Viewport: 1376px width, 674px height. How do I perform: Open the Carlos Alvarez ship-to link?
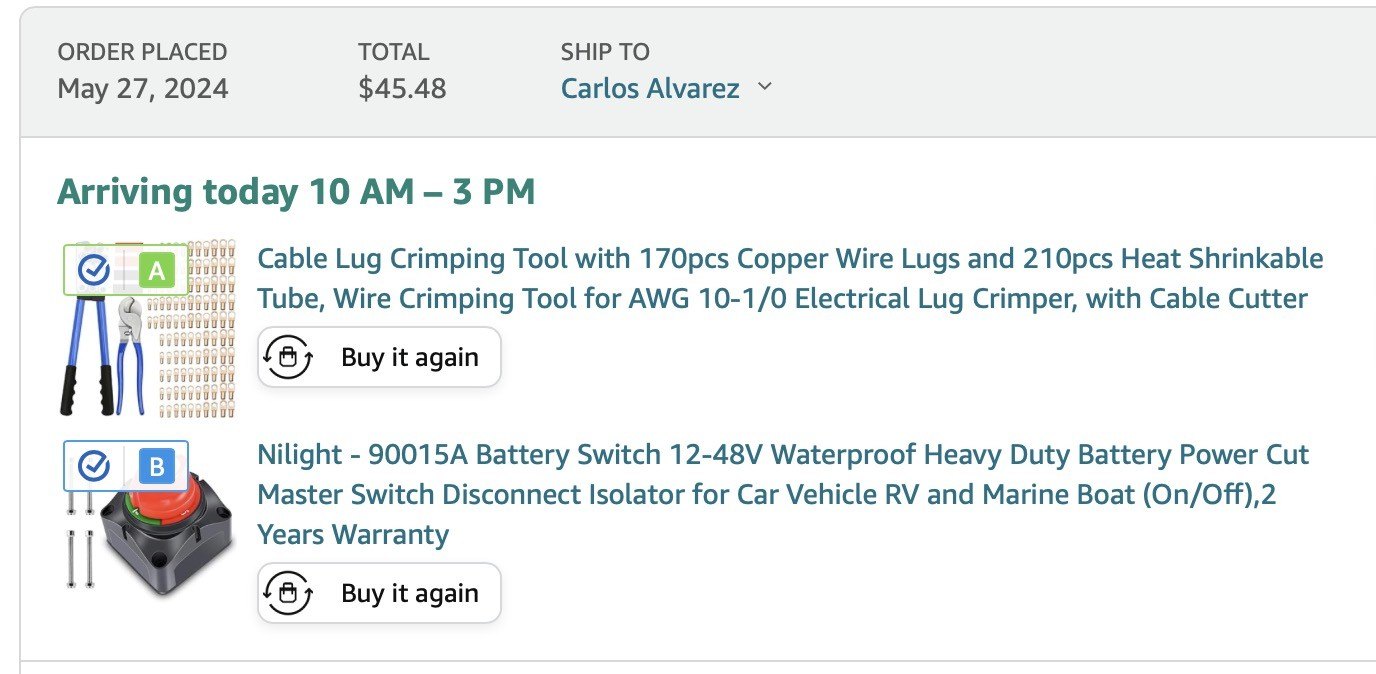[x=650, y=88]
